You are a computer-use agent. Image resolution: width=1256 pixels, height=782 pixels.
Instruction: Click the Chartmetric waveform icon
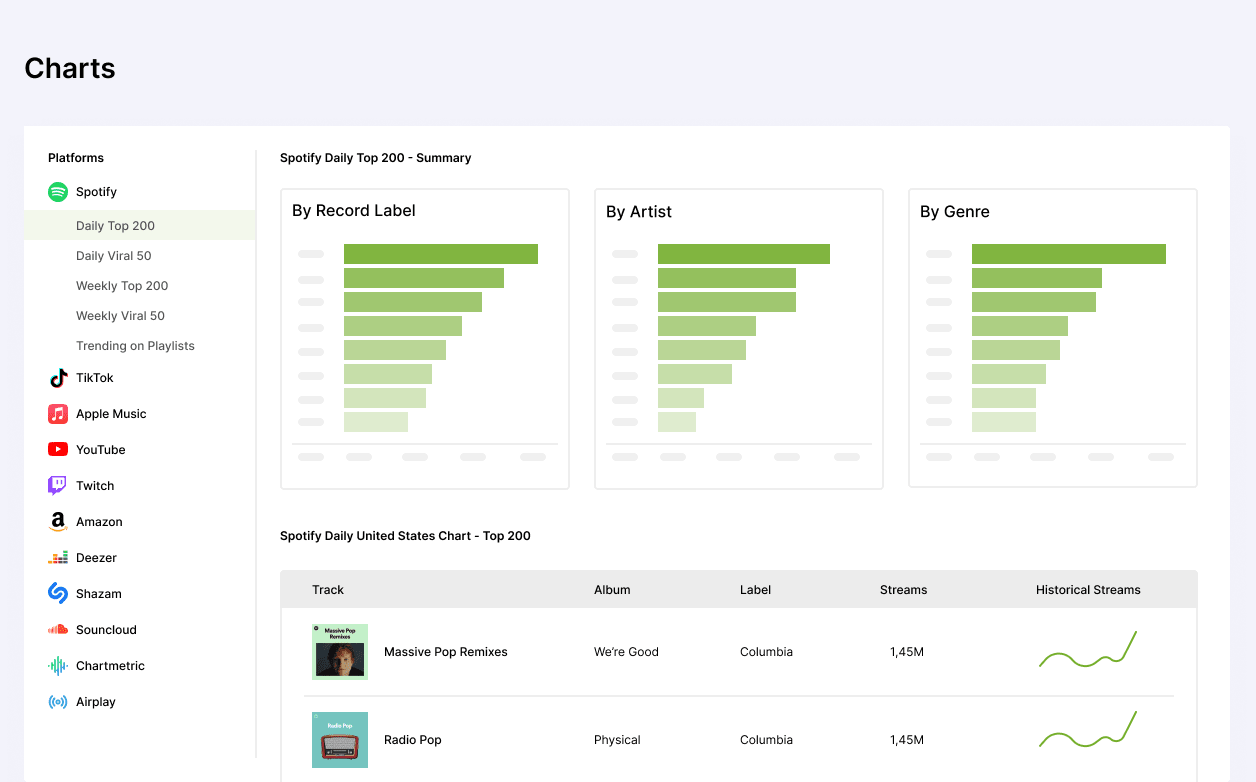coord(58,666)
